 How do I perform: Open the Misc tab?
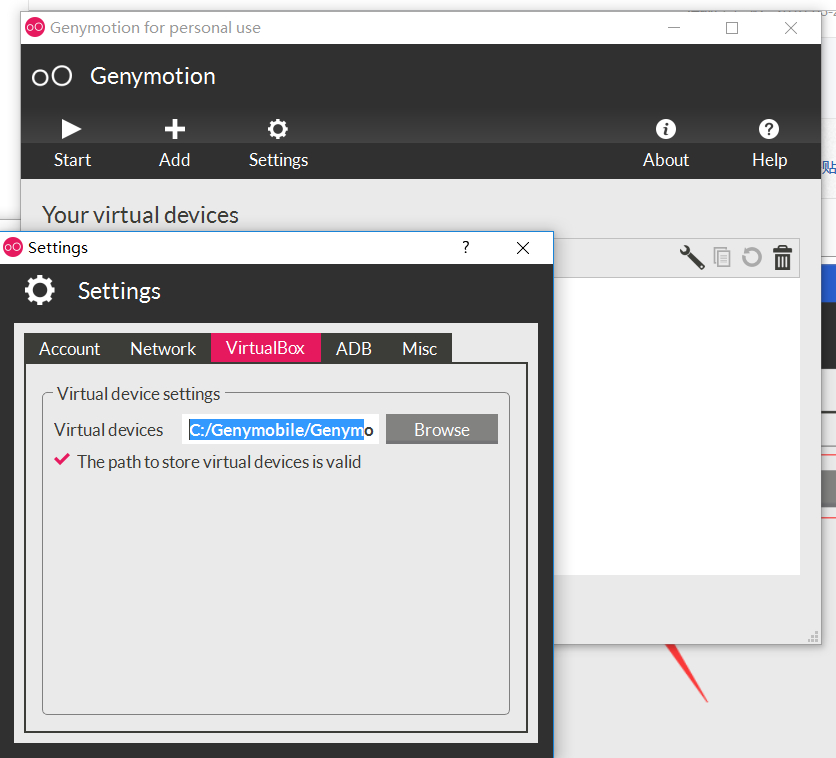click(420, 349)
